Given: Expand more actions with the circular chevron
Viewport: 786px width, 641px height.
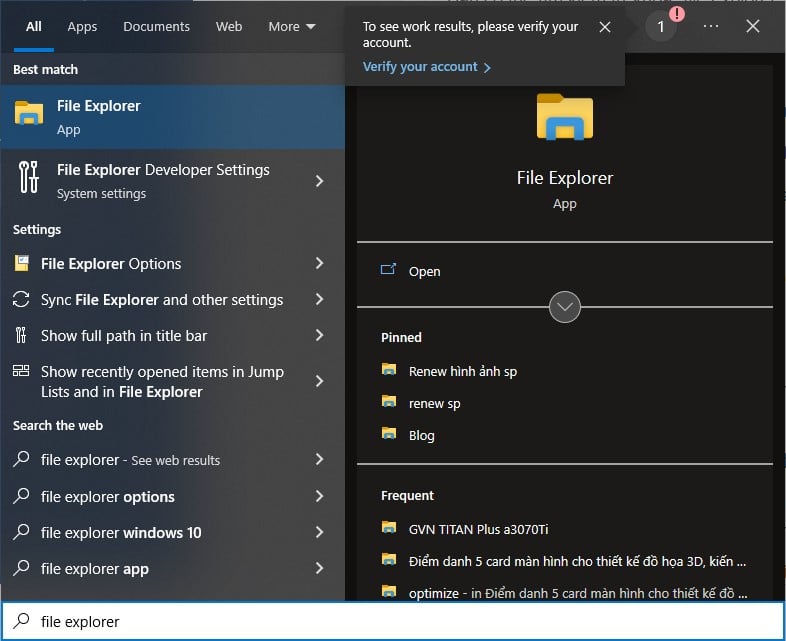Looking at the screenshot, I should (565, 307).
